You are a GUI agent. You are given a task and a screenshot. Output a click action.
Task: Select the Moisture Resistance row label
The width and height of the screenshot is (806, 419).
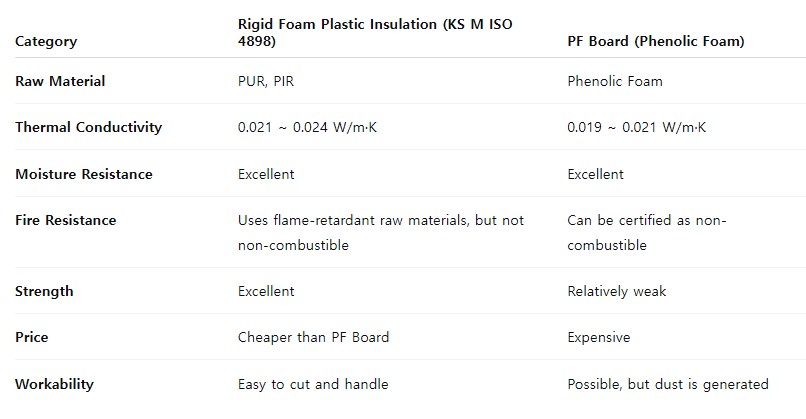[84, 174]
